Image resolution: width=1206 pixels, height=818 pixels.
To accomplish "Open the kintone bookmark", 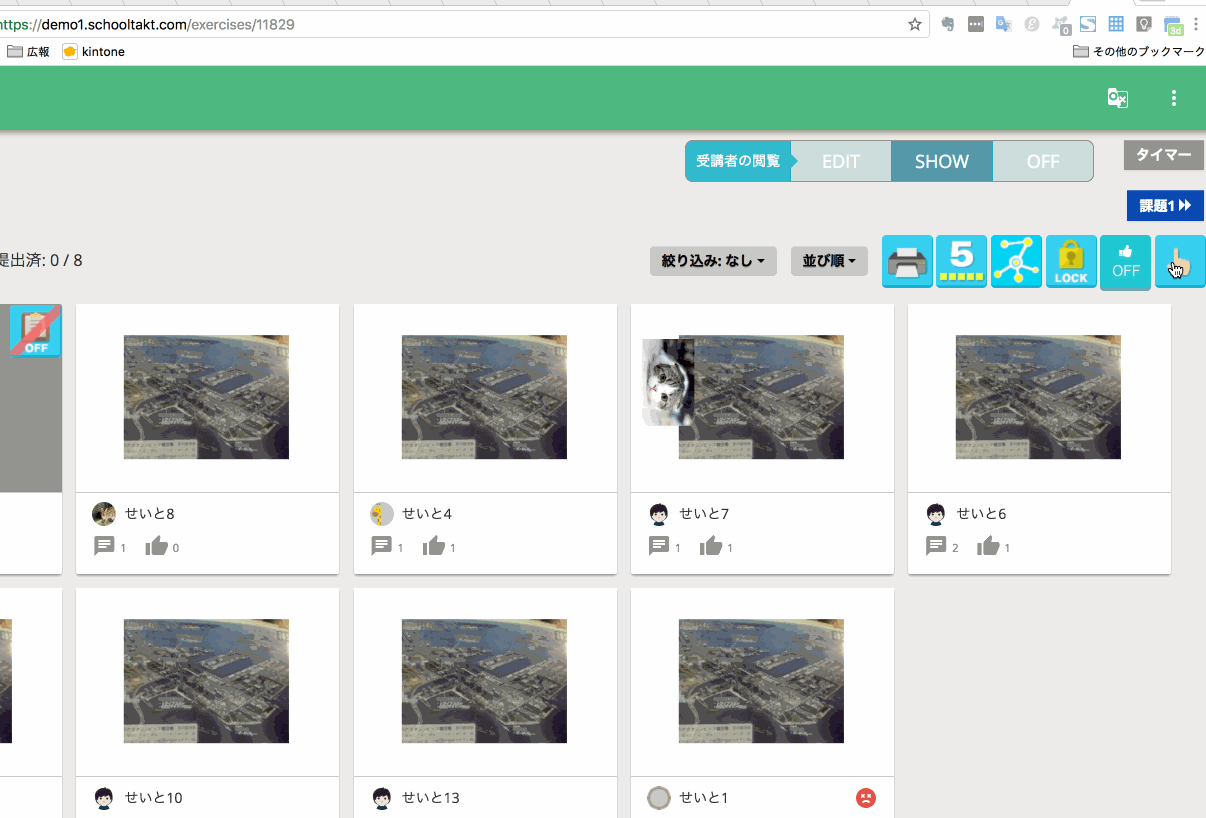I will 94,51.
